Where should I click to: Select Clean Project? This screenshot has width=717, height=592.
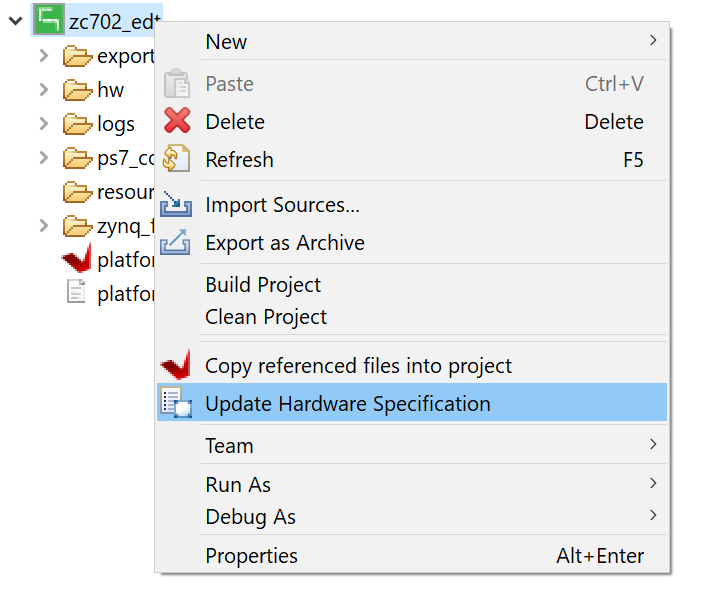(412, 316)
